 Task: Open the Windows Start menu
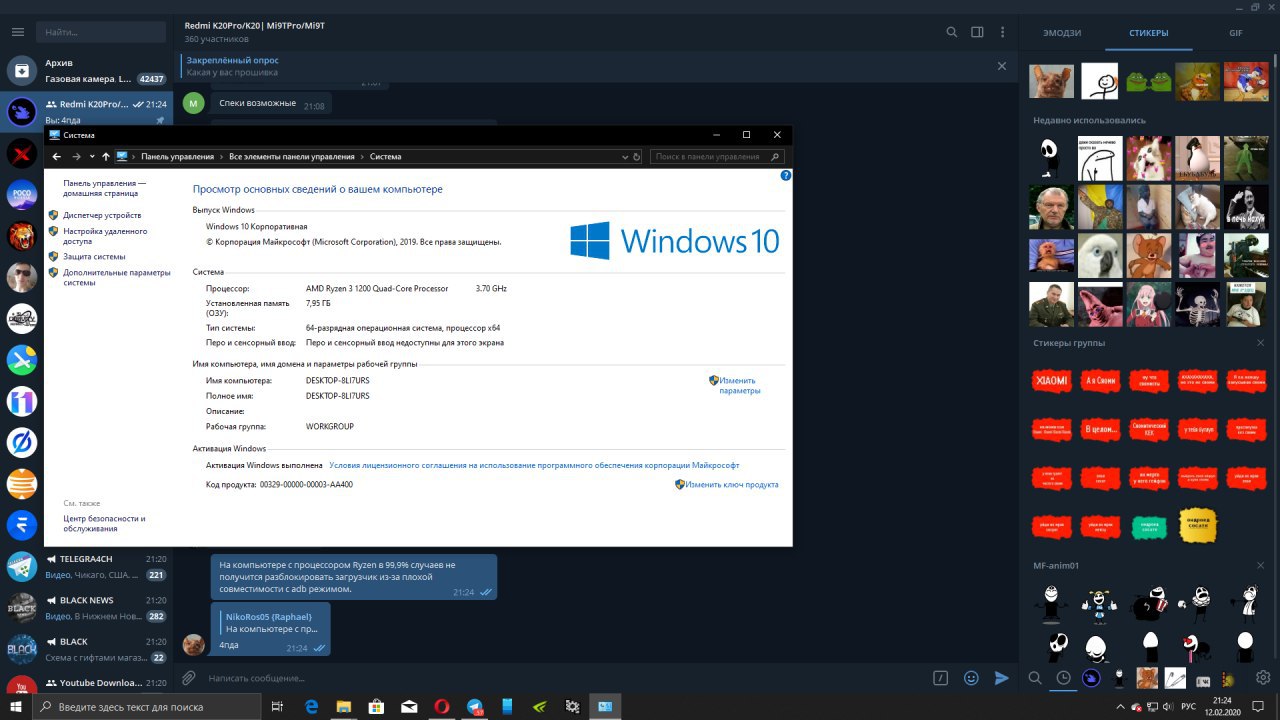pos(17,706)
